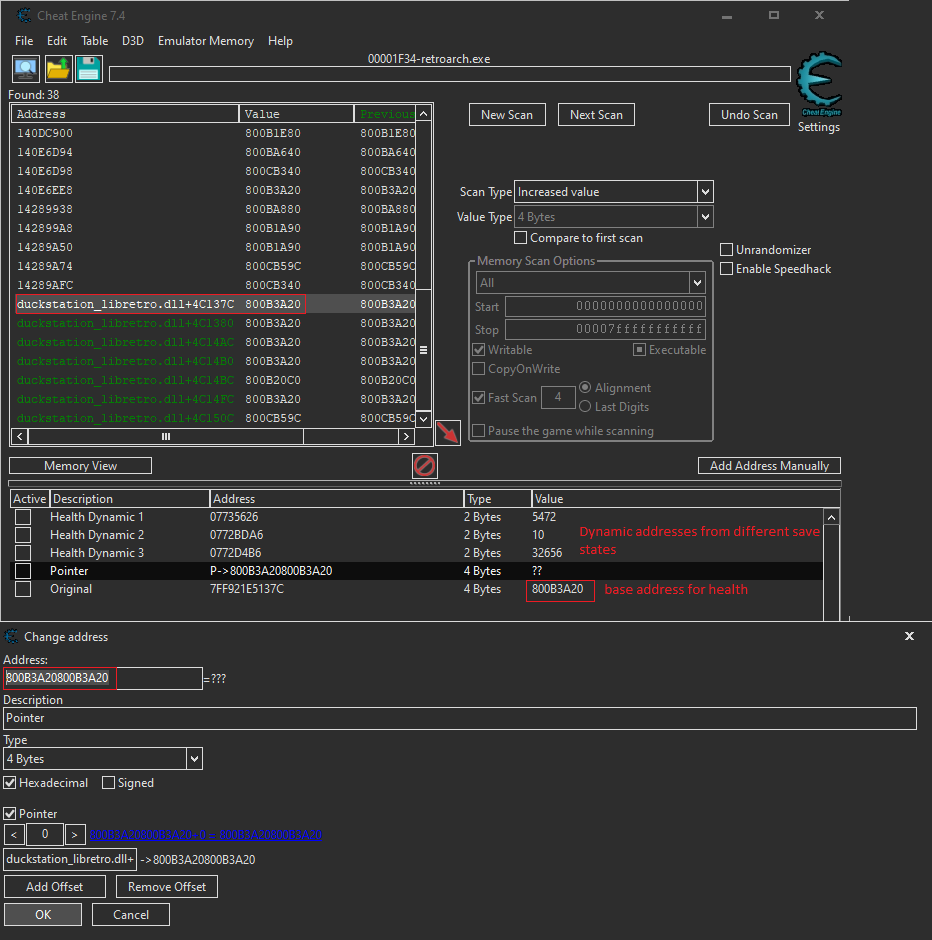
Task: Increase the offset with right arrow
Action: click(74, 834)
